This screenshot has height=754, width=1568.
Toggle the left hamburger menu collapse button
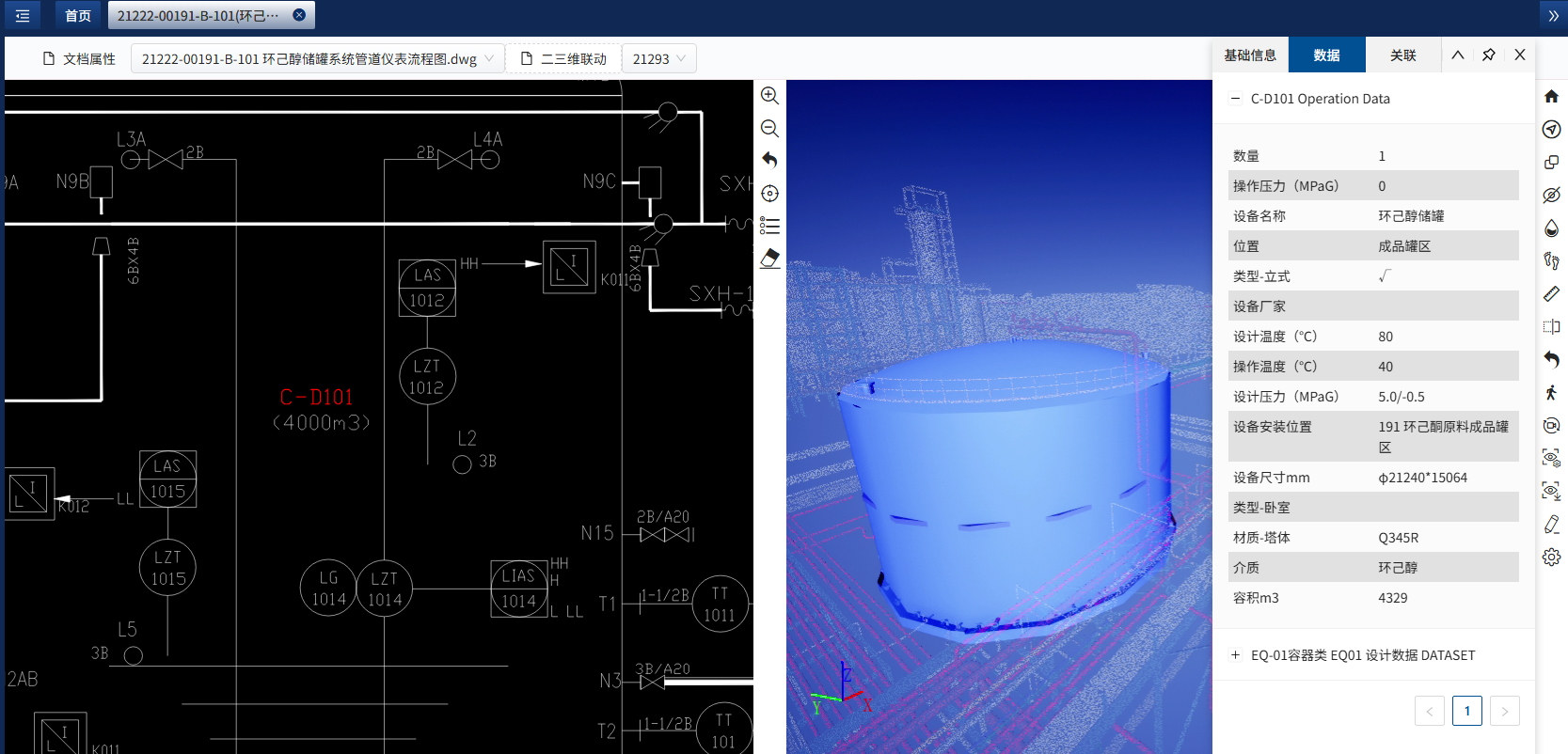click(23, 16)
